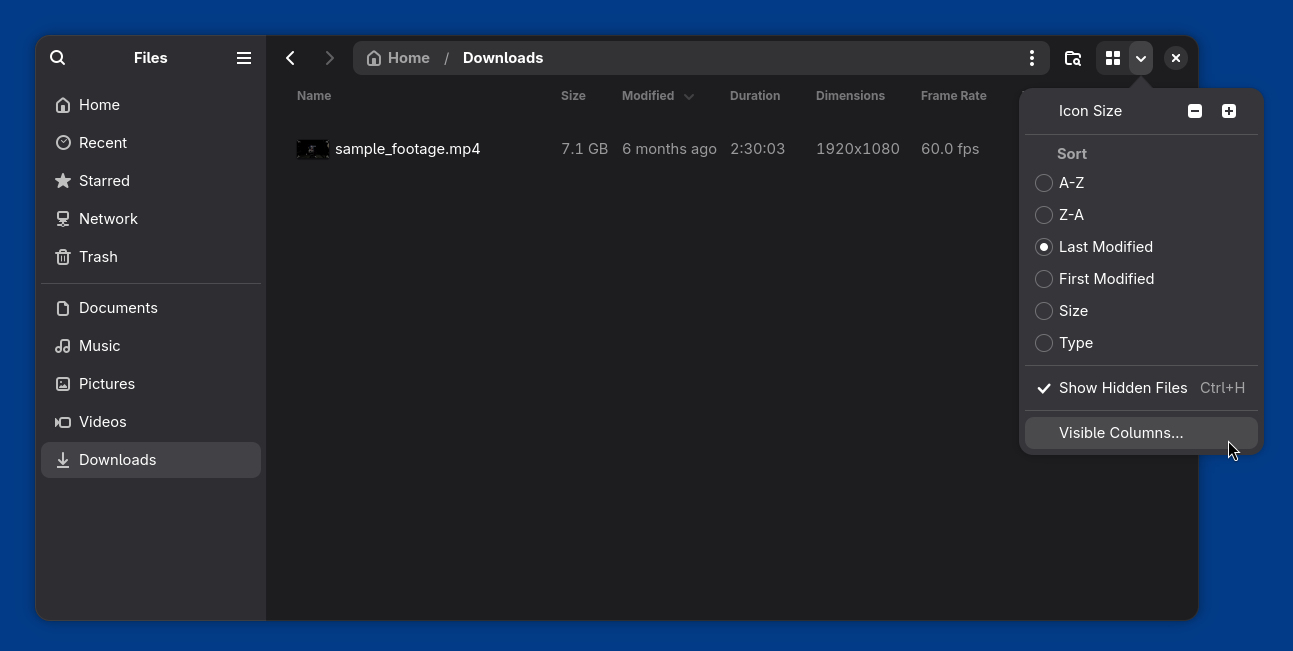Click the search magnifier icon in sidebar
Viewport: 1293px width, 651px height.
[x=58, y=58]
